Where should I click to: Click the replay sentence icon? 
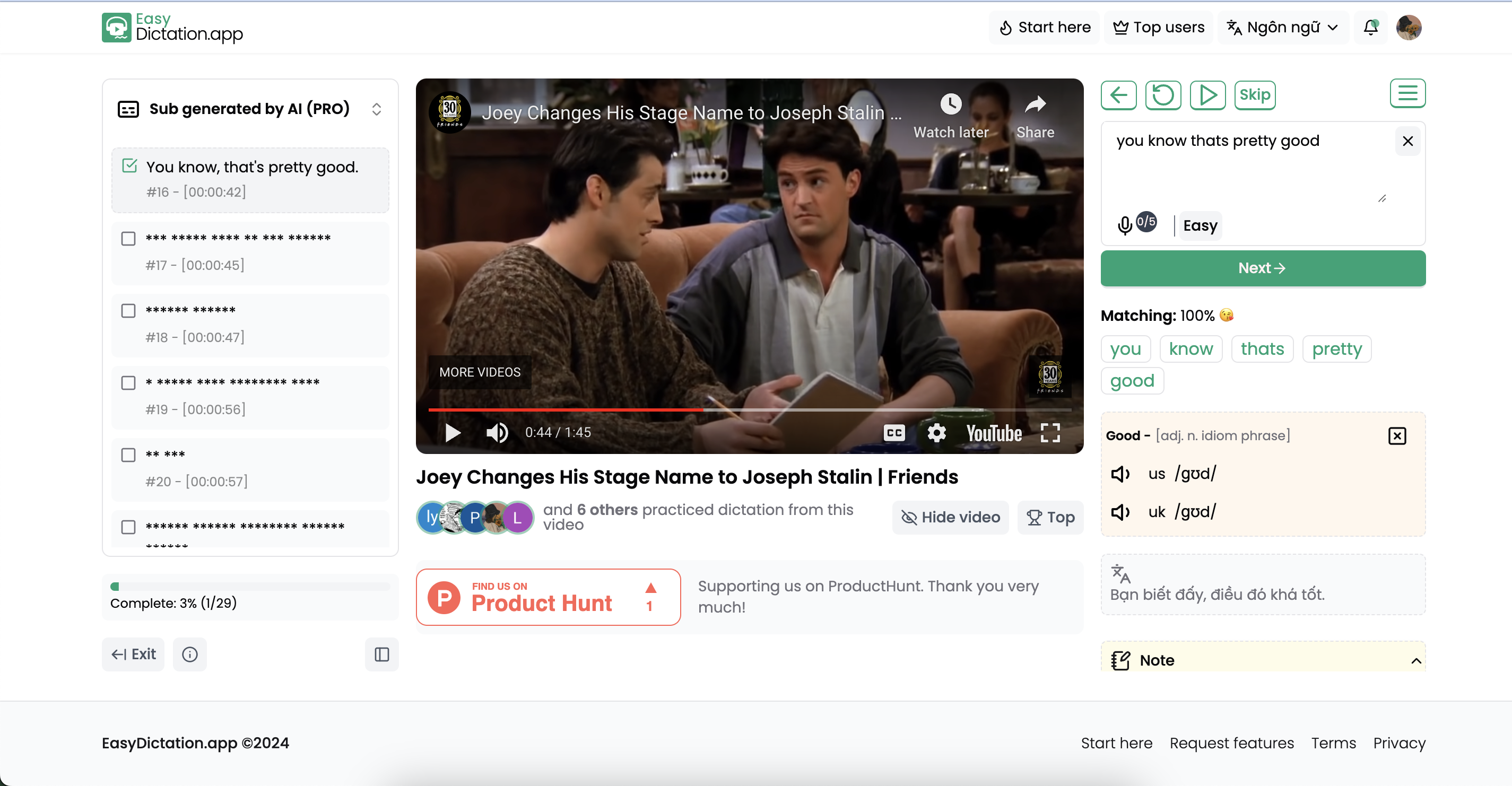[x=1163, y=95]
